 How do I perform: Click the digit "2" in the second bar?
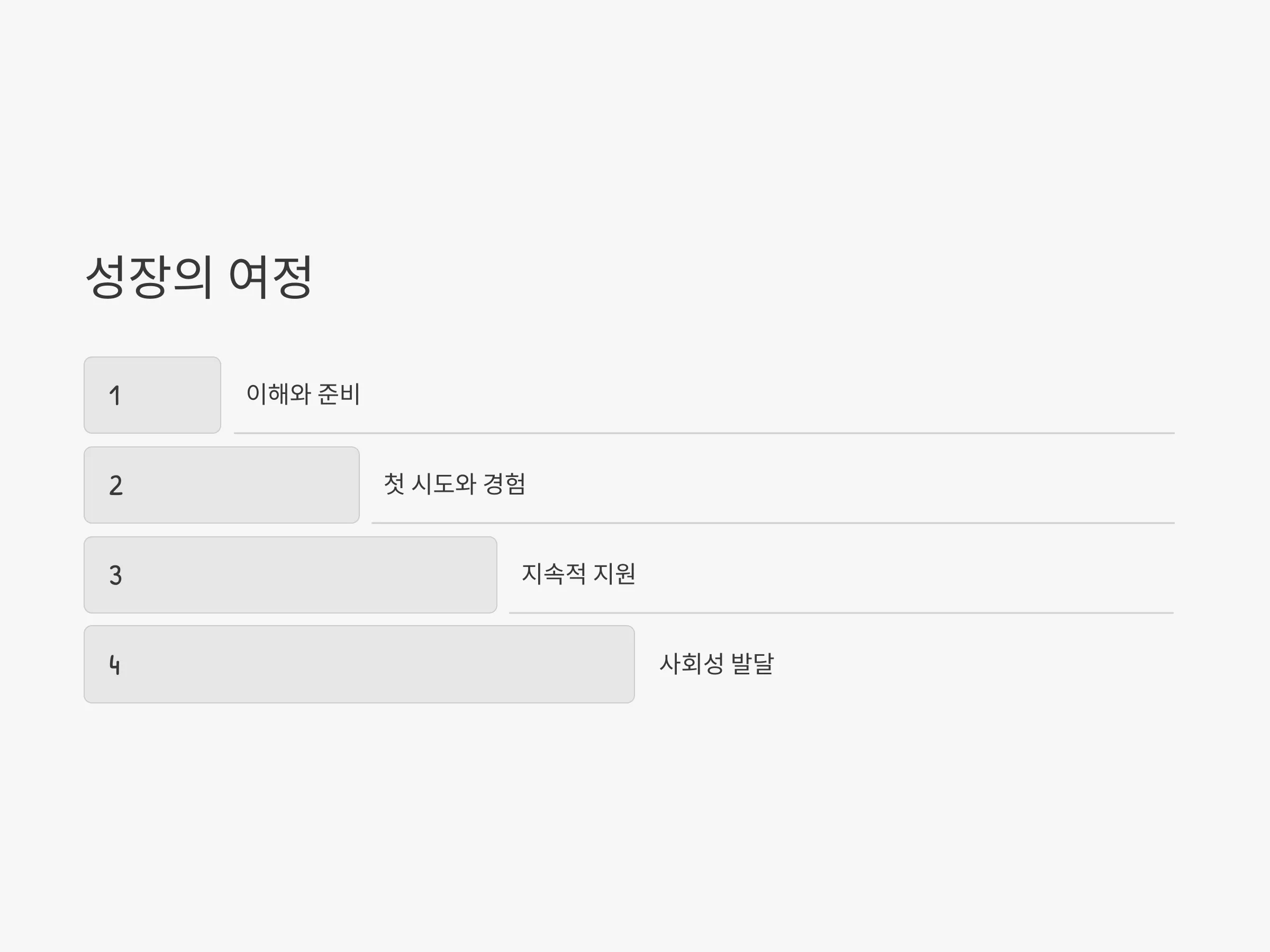click(x=115, y=486)
